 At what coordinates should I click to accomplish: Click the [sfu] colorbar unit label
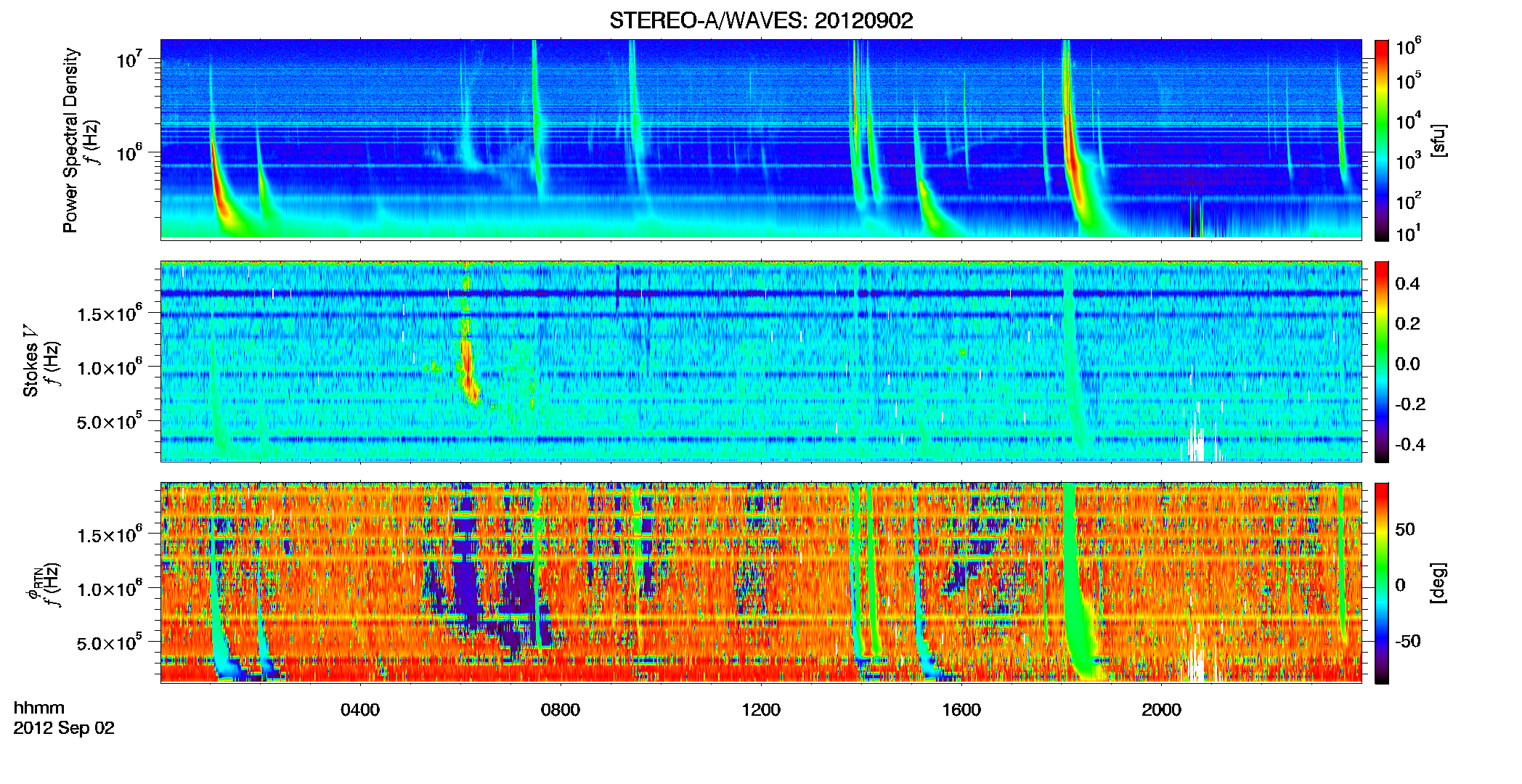click(1438, 140)
